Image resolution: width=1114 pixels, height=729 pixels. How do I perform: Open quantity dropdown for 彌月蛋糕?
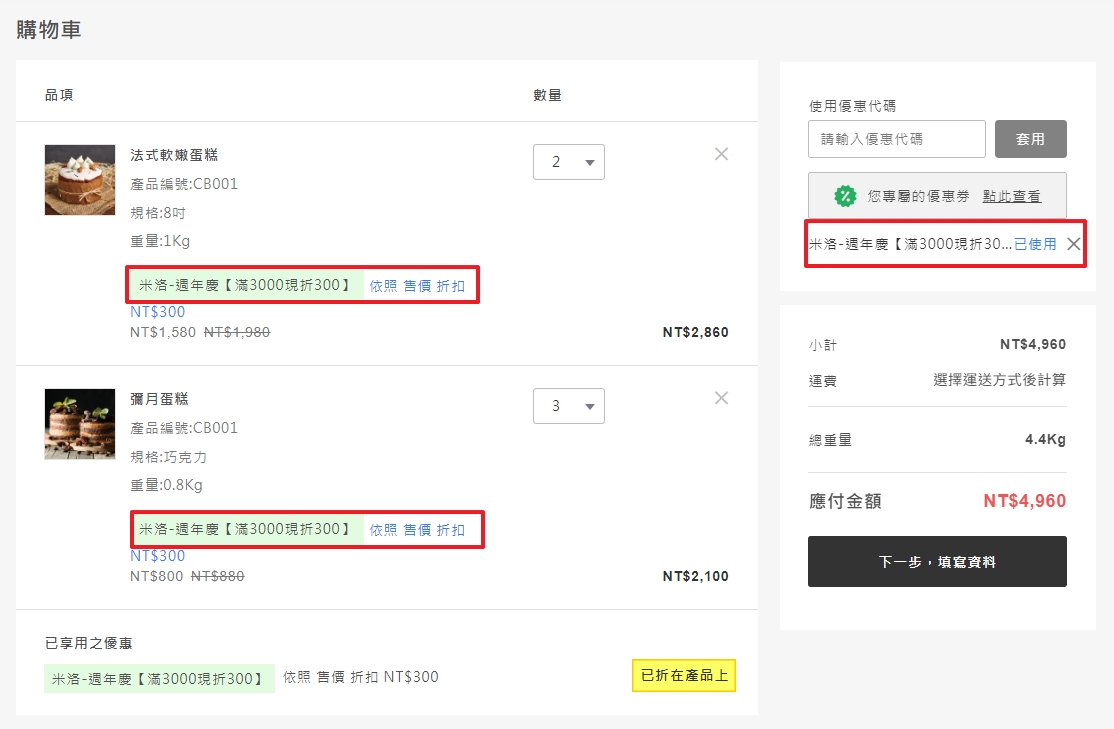(568, 406)
